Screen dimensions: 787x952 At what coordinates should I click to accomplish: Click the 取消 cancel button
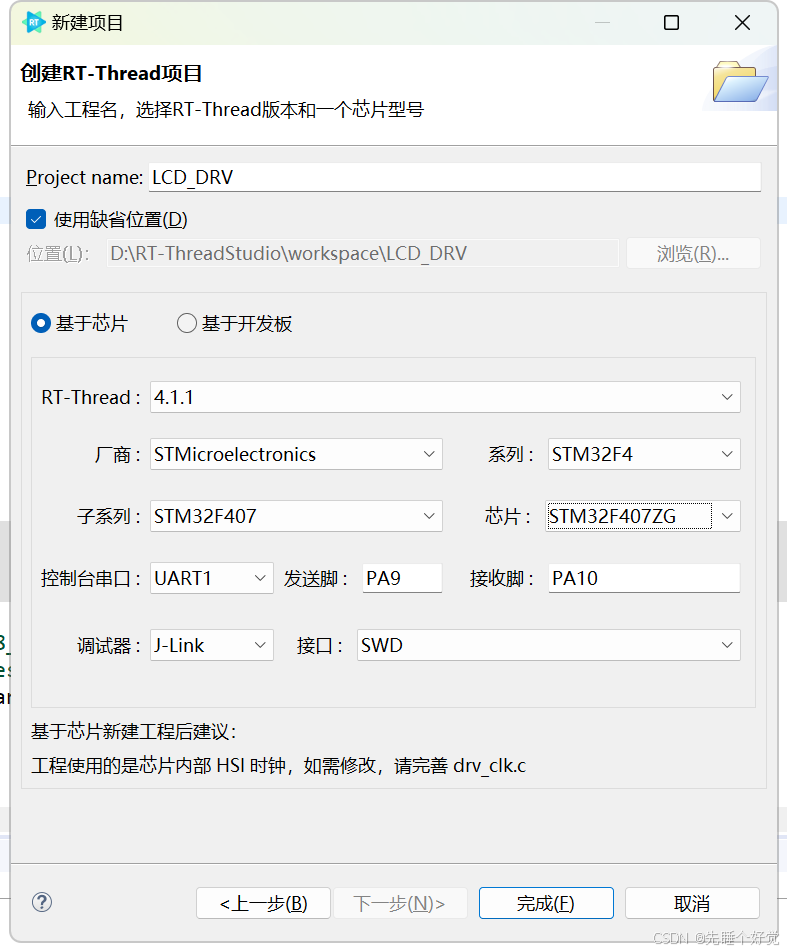point(692,903)
